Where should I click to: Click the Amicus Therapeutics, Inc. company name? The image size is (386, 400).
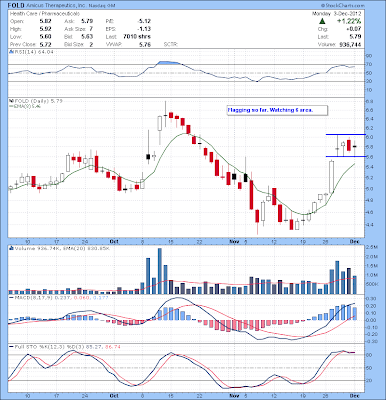[55, 6]
